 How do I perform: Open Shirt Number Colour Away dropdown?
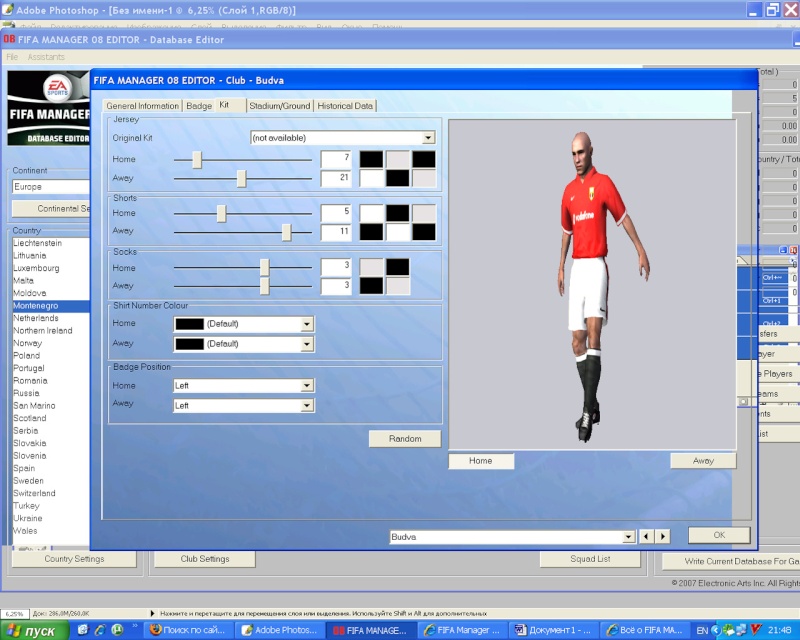coord(307,344)
